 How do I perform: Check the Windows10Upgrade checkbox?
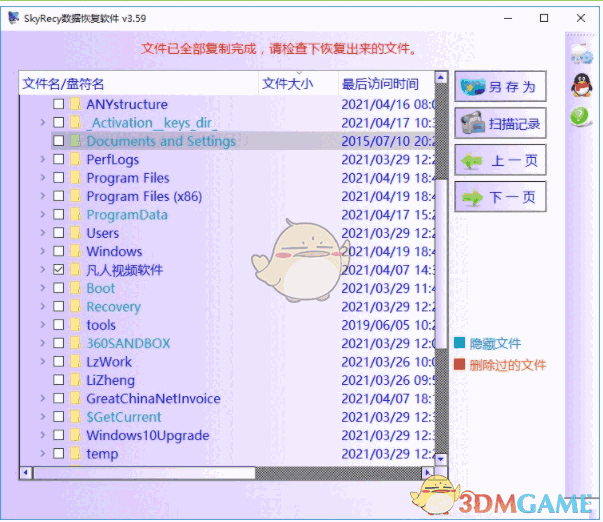tap(58, 435)
